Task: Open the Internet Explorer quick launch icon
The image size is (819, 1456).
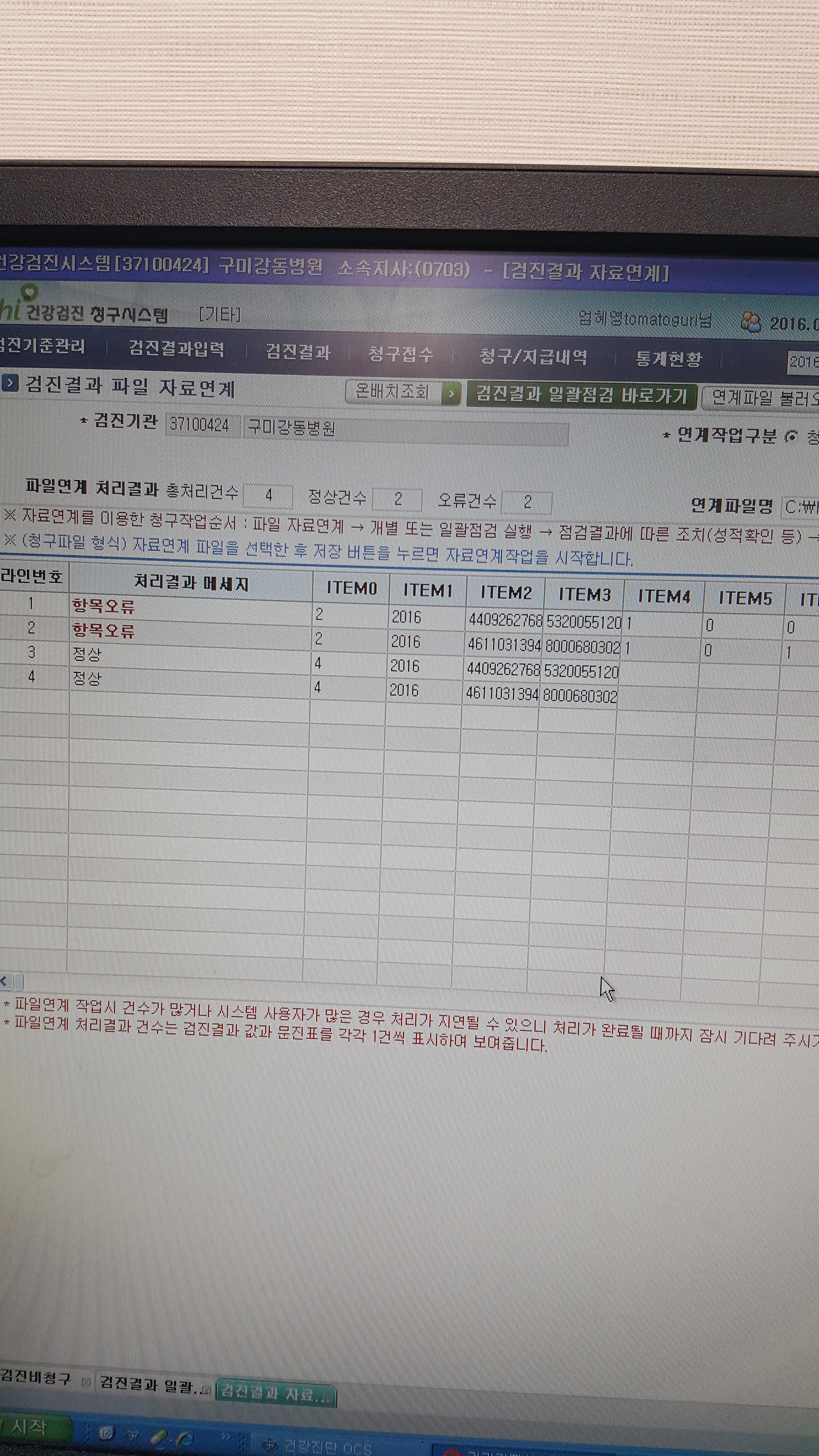Action: [185, 1438]
